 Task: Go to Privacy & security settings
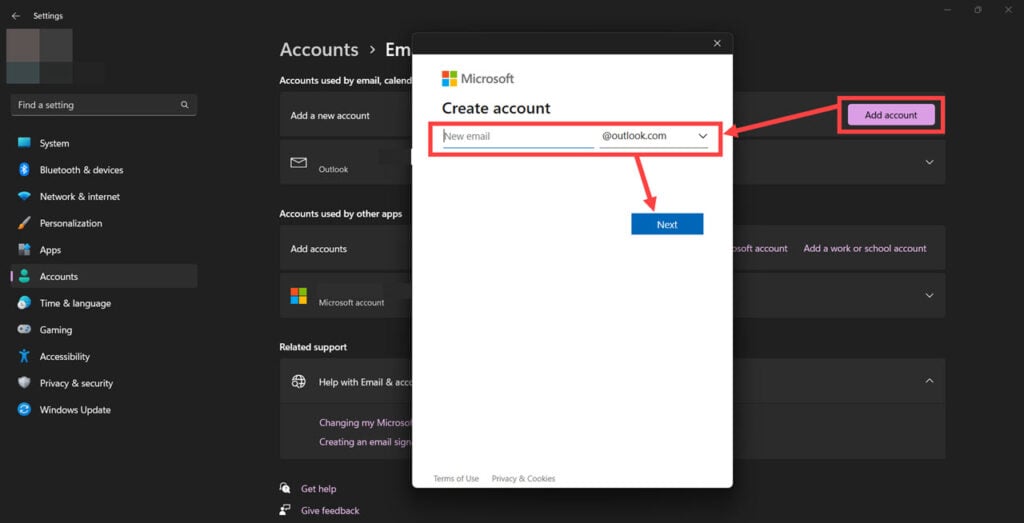point(76,383)
